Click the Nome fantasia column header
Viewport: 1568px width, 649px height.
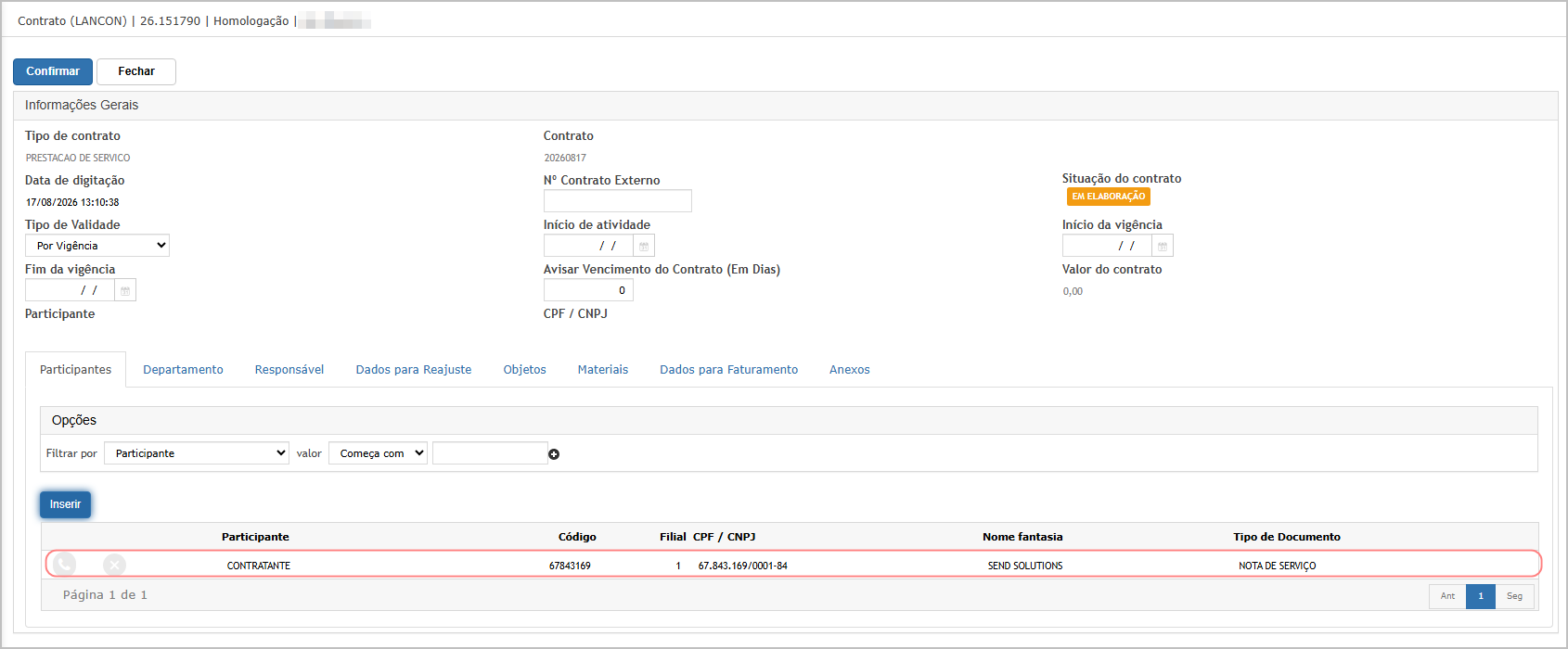(1022, 537)
